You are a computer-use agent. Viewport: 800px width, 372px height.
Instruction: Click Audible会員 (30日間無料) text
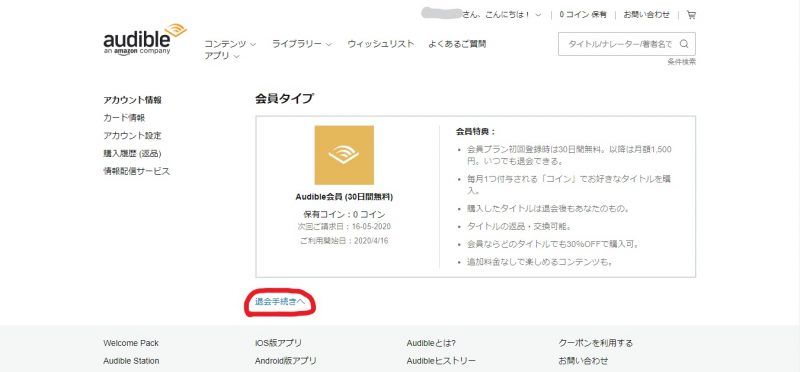point(344,197)
